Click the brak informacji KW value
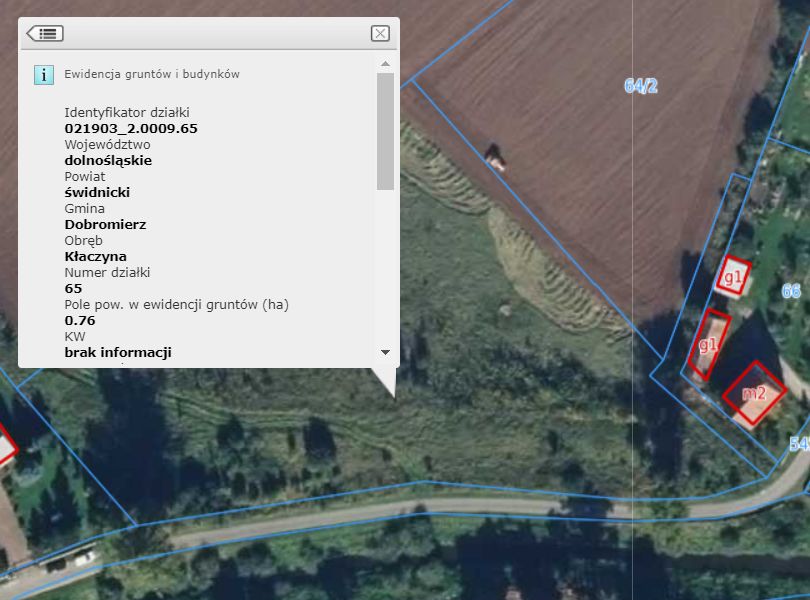 (118, 352)
